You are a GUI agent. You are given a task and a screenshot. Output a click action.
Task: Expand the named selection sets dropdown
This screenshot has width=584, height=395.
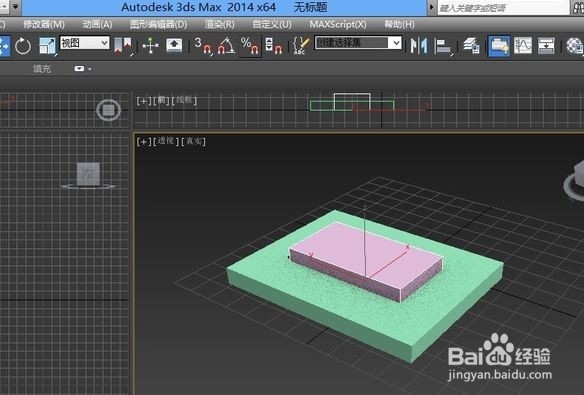(x=358, y=43)
